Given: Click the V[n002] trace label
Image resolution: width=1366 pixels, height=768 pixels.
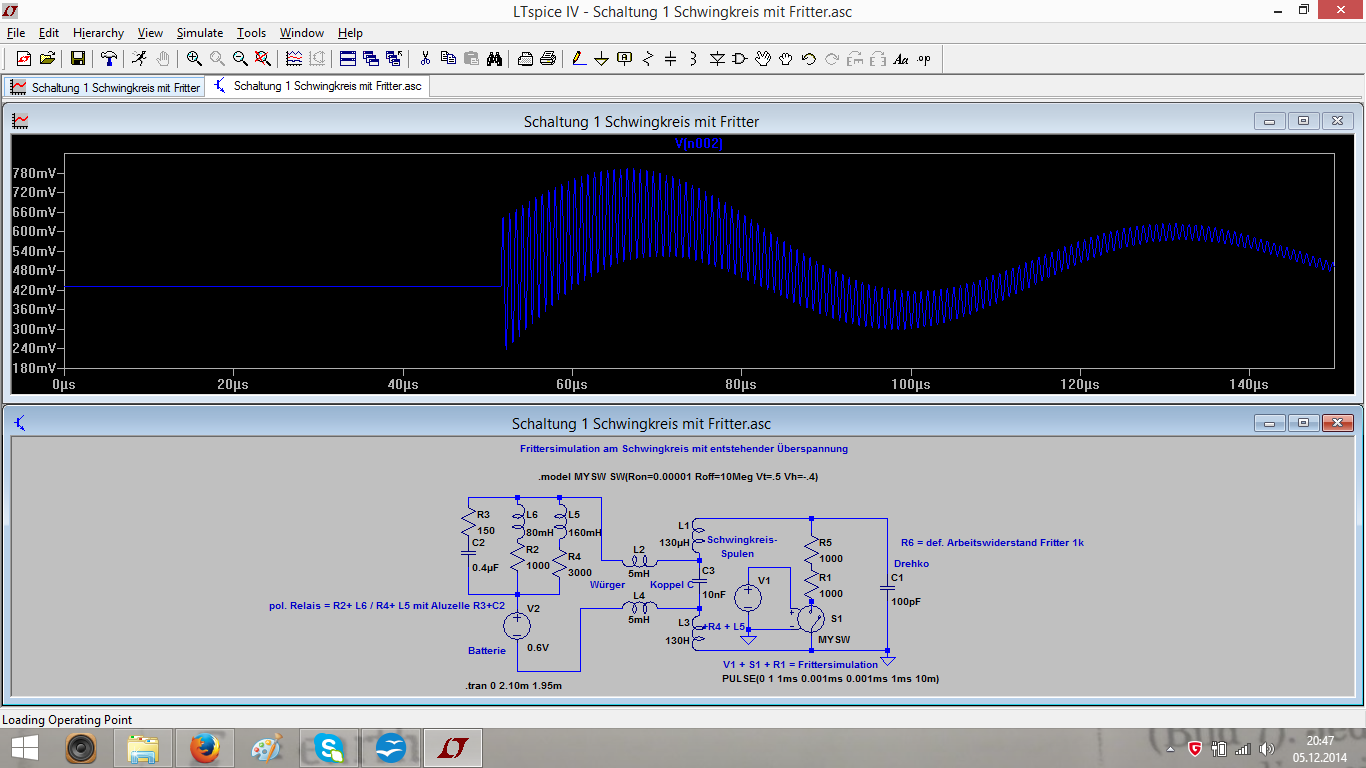Looking at the screenshot, I should coord(698,144).
